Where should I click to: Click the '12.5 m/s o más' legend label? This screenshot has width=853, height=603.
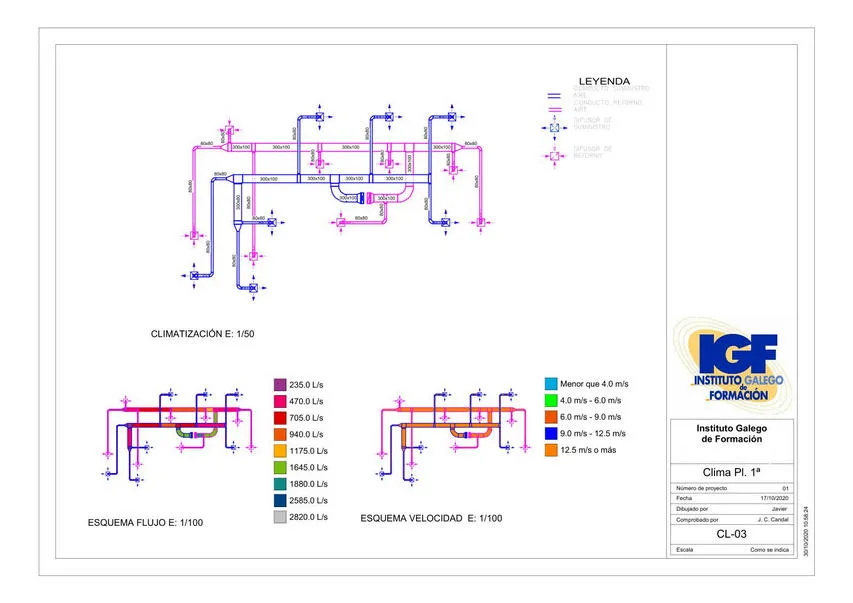[x=588, y=450]
